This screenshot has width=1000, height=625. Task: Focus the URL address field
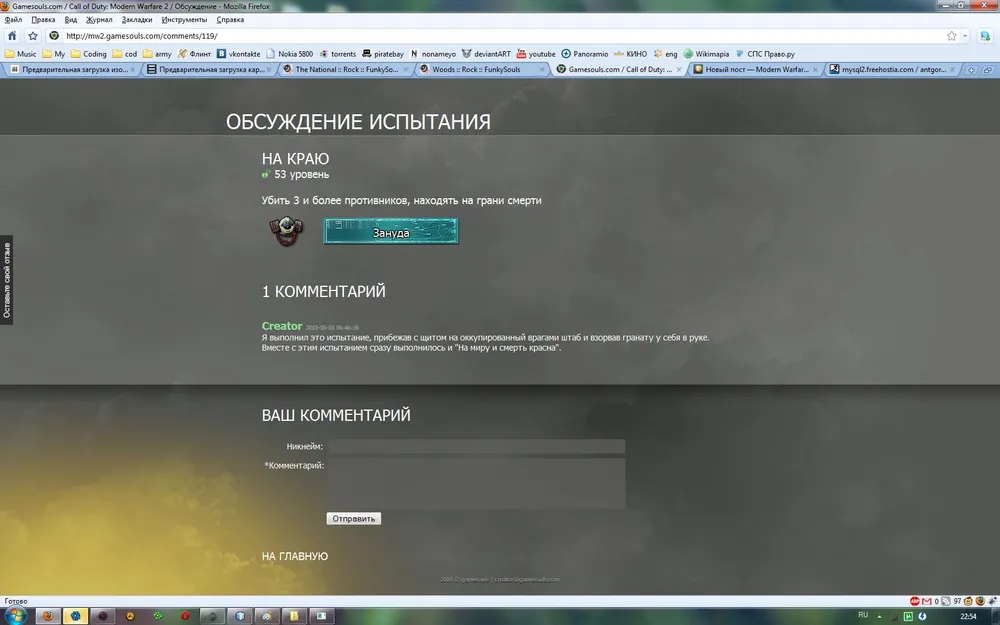[504, 36]
